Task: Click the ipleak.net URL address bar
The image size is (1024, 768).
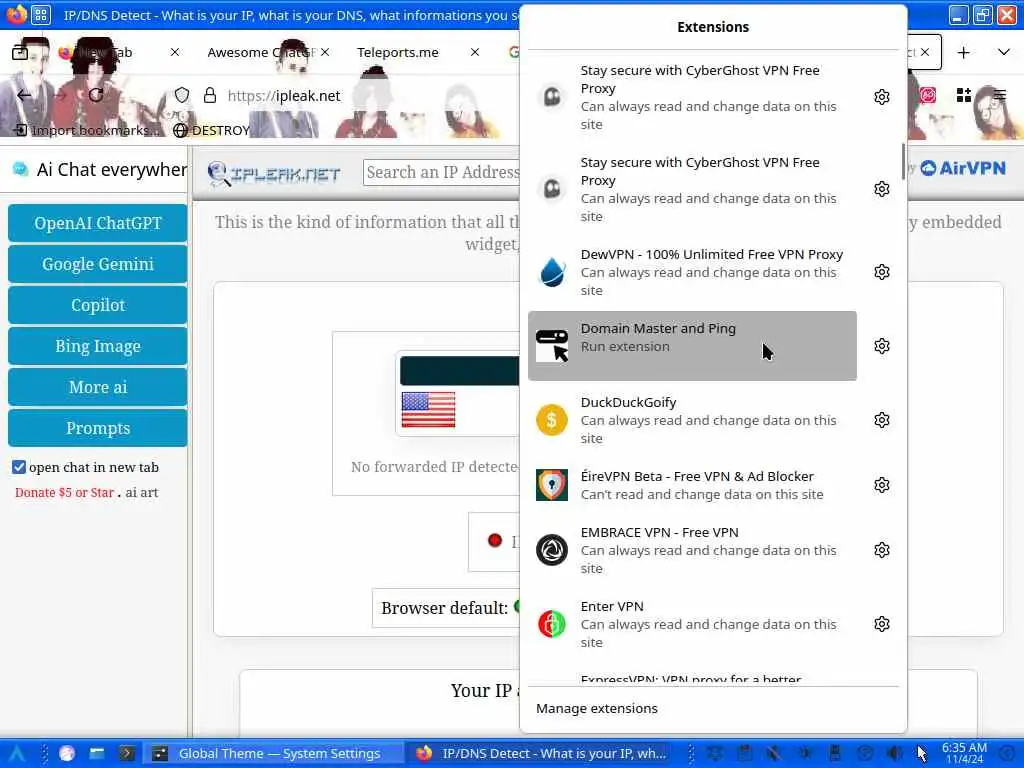Action: 284,95
